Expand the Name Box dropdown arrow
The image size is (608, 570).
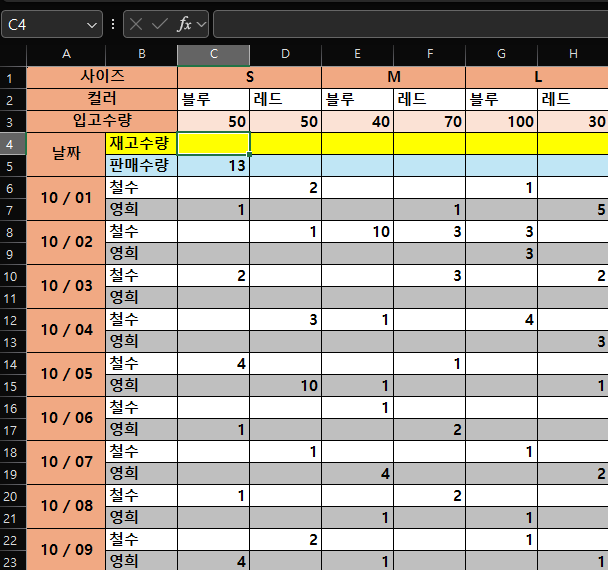[x=92, y=26]
